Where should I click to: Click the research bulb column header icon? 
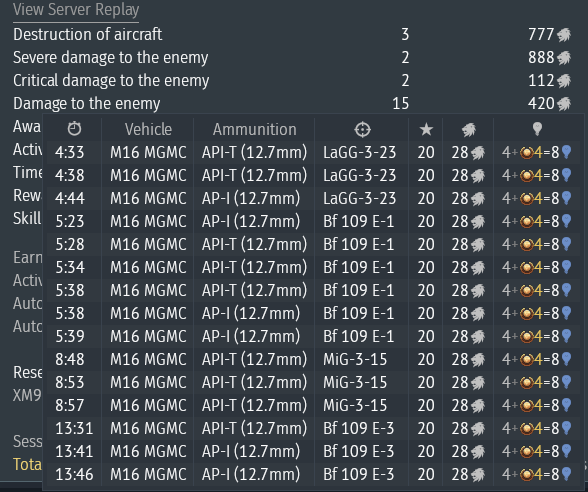(537, 129)
